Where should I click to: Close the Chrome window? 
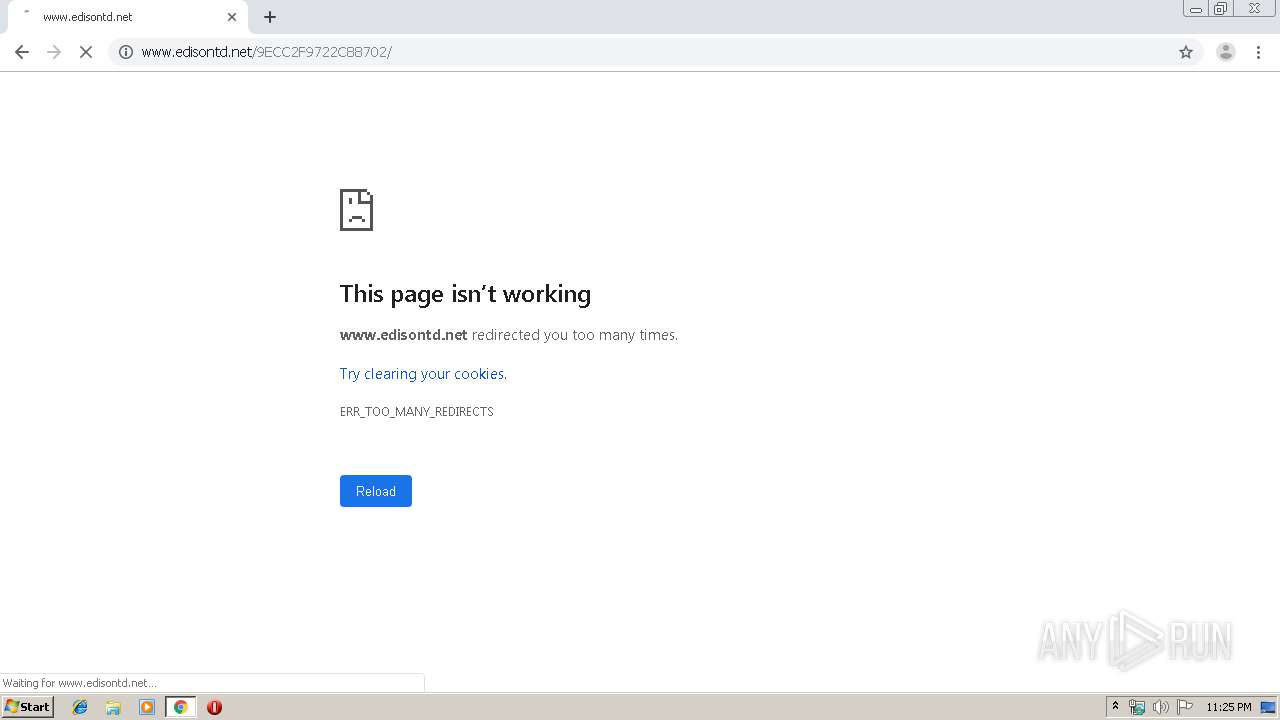(x=1254, y=9)
